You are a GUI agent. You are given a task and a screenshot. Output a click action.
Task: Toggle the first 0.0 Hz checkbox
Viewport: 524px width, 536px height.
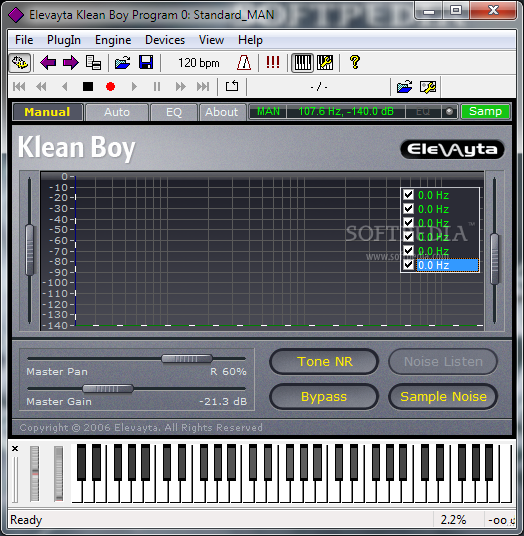tap(408, 195)
